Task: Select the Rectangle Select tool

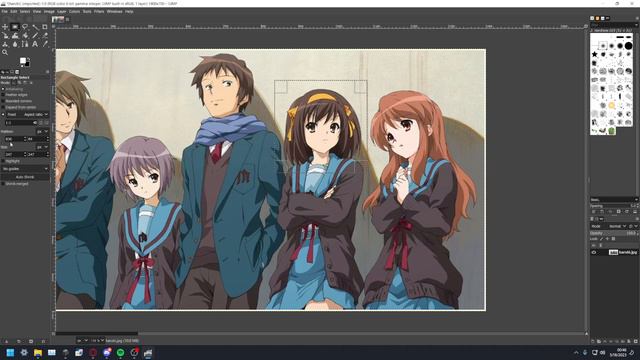Action: pos(15,27)
